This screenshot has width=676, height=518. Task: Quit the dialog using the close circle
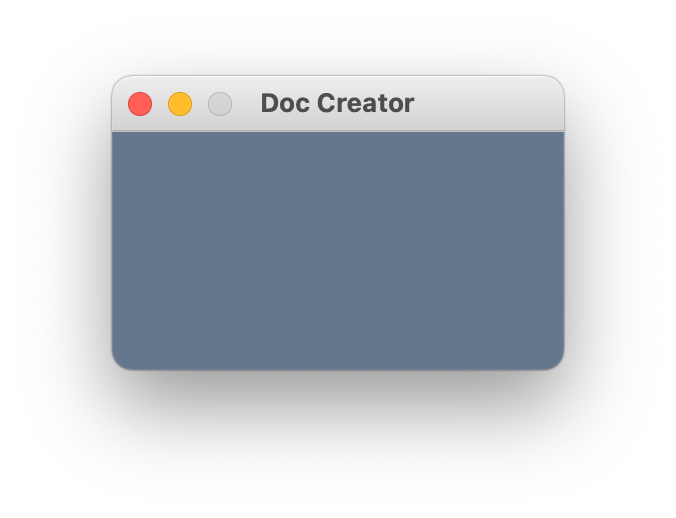pyautogui.click(x=140, y=104)
